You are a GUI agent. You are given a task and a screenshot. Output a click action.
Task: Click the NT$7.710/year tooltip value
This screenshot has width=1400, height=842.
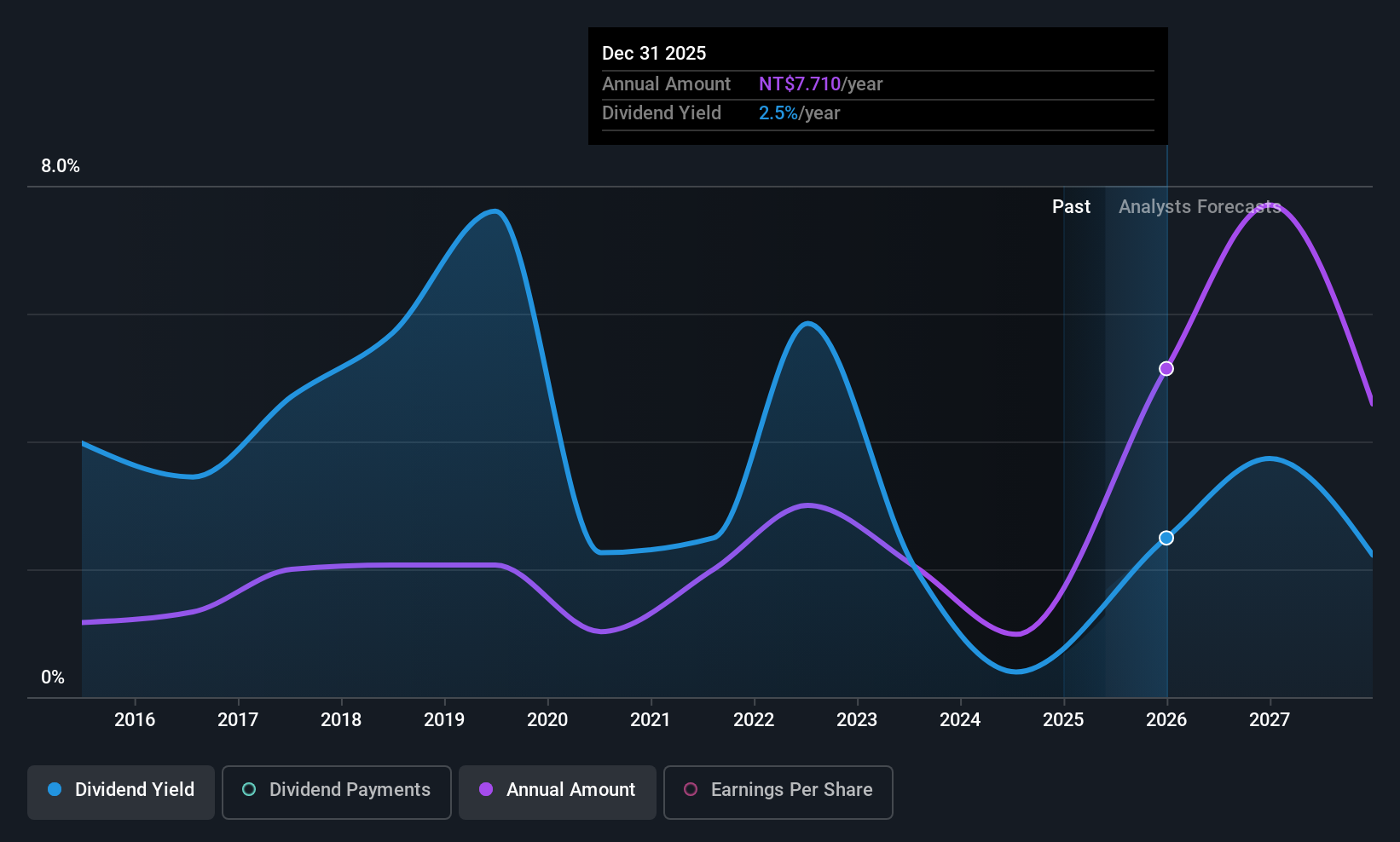821,84
